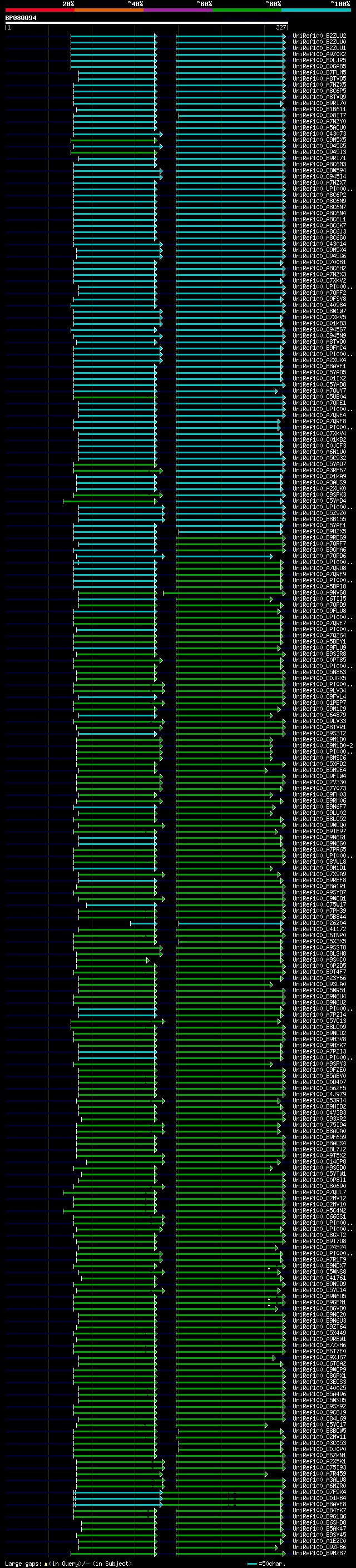Select label UniRef100_Q8W594
This screenshot has width=356, height=1568.
(x=319, y=170)
